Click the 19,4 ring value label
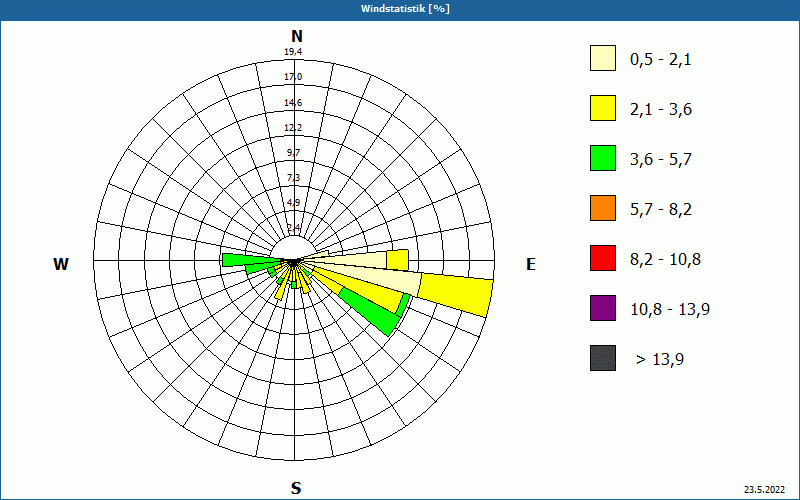The height and width of the screenshot is (500, 800). click(x=293, y=52)
